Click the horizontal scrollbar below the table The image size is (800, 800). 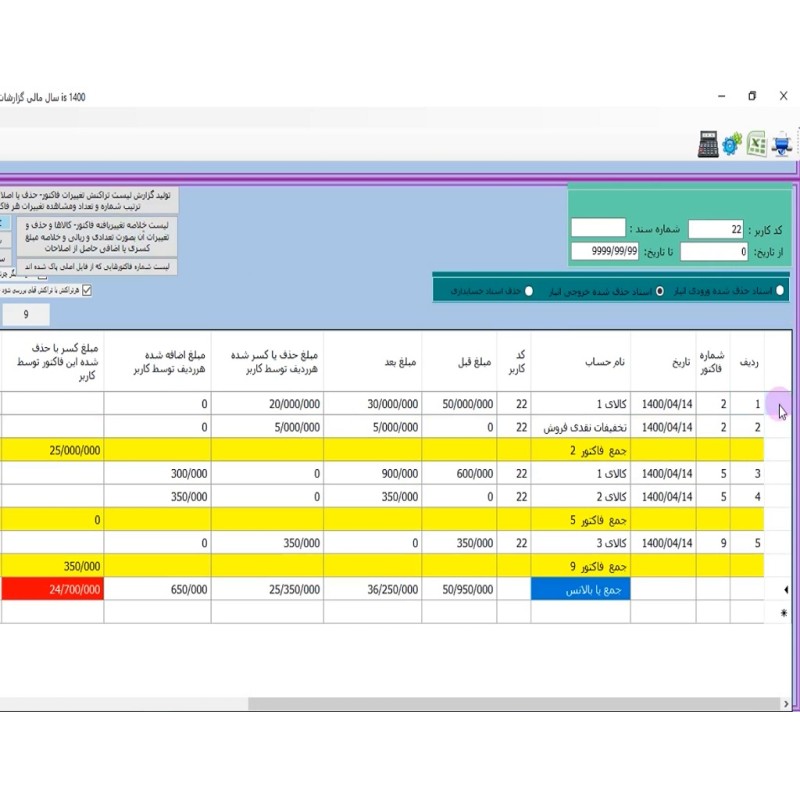pyautogui.click(x=500, y=704)
